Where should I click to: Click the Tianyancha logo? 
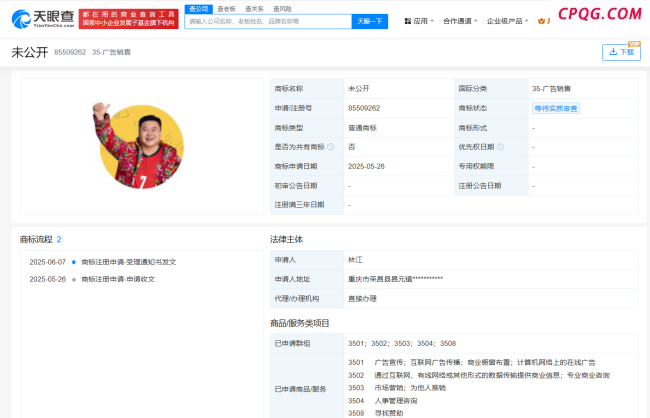(x=43, y=19)
